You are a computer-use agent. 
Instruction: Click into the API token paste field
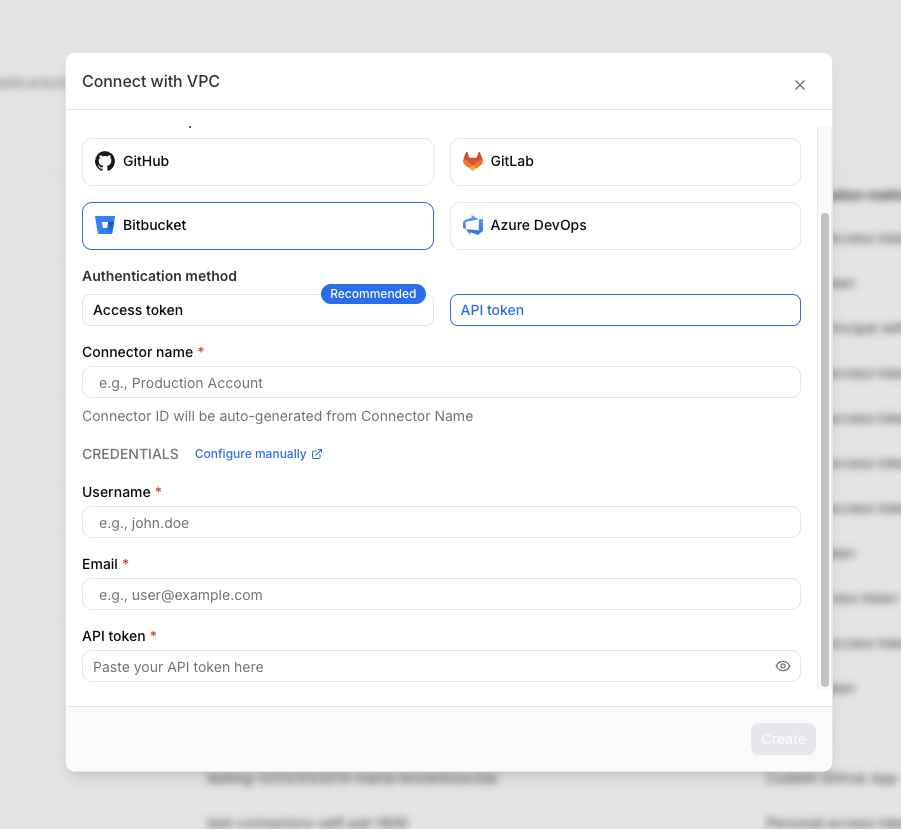tap(441, 666)
